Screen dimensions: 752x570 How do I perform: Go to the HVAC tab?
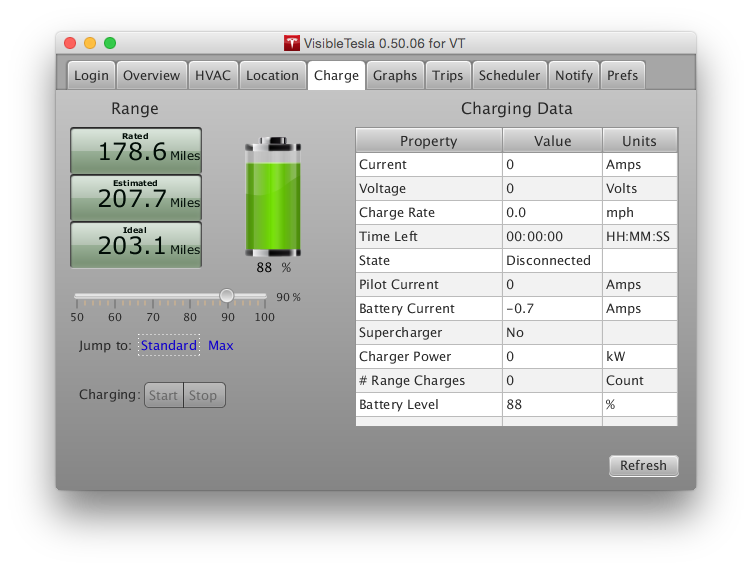coord(213,75)
